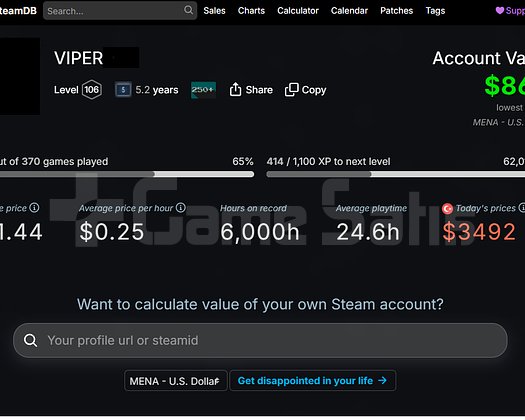This screenshot has width=525, height=420.
Task: Click the 250+ games badge
Action: (x=203, y=90)
